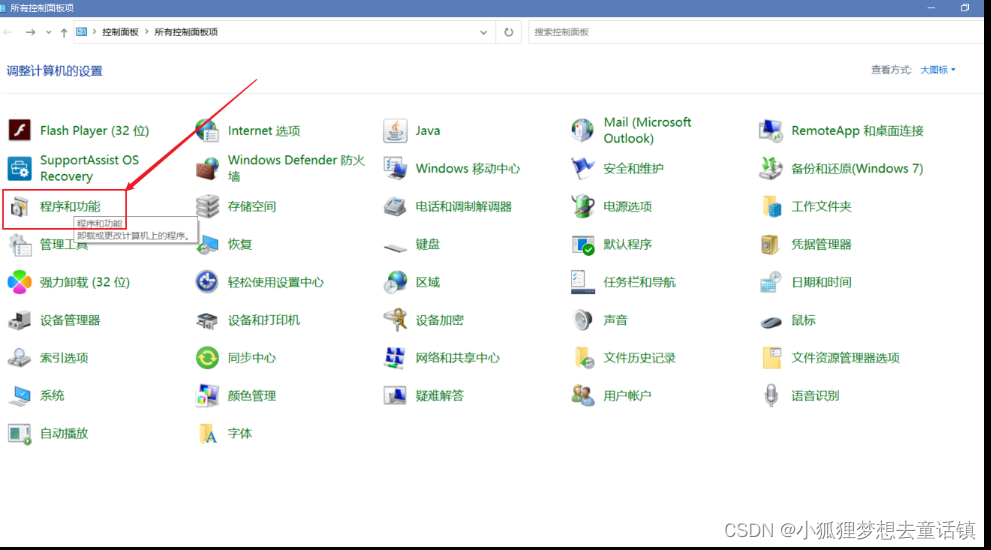Open the Internet 选项 globe icon
The height and width of the screenshot is (550, 991).
[207, 130]
